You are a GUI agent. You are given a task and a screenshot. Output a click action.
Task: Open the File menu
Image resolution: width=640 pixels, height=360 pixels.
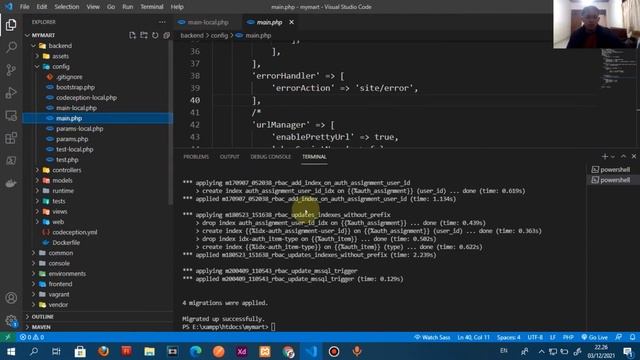(24, 7)
